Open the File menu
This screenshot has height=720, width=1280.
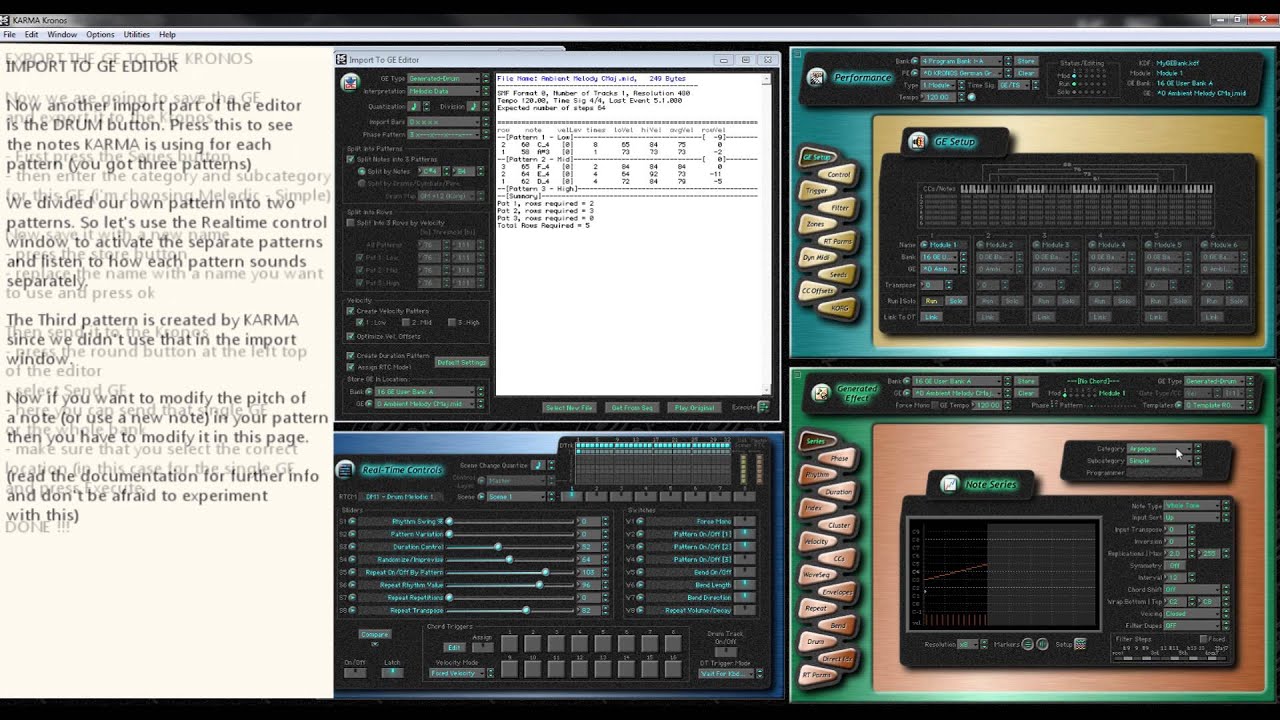point(9,34)
